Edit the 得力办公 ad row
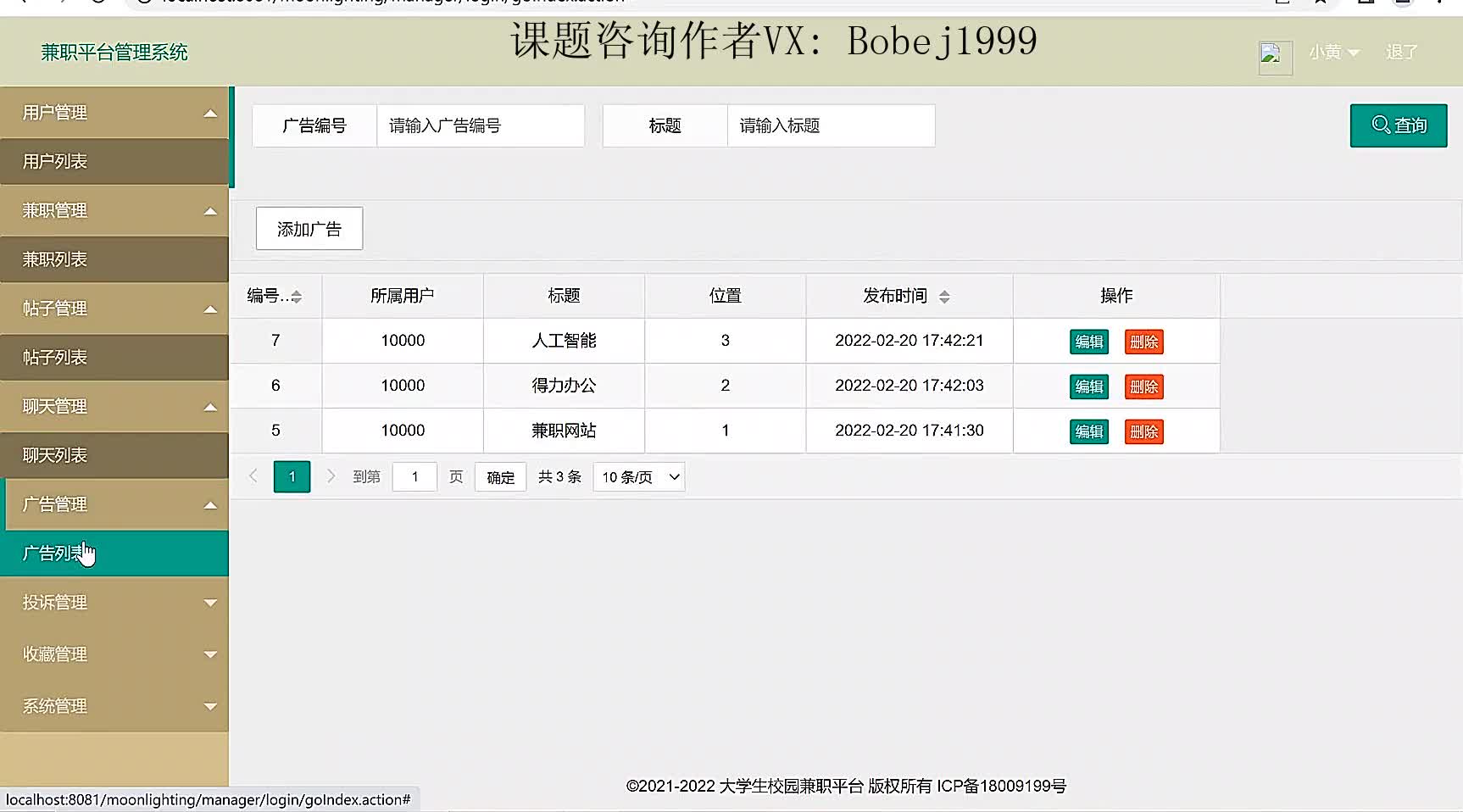Image resolution: width=1463 pixels, height=812 pixels. (x=1089, y=387)
